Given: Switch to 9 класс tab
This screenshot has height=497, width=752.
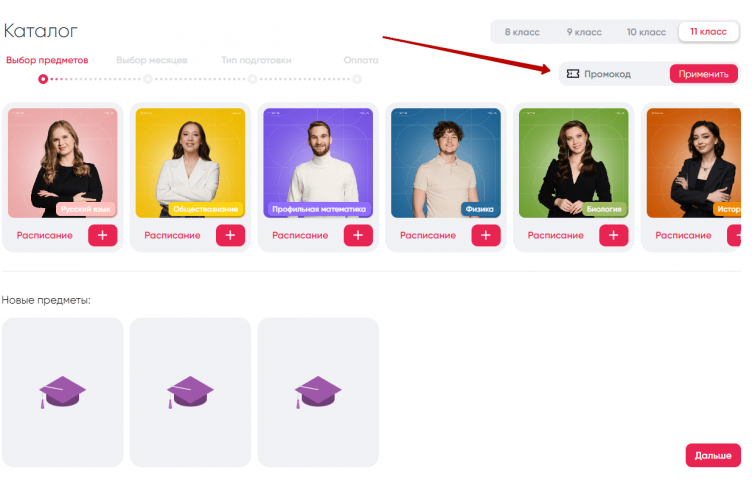Looking at the screenshot, I should (584, 32).
